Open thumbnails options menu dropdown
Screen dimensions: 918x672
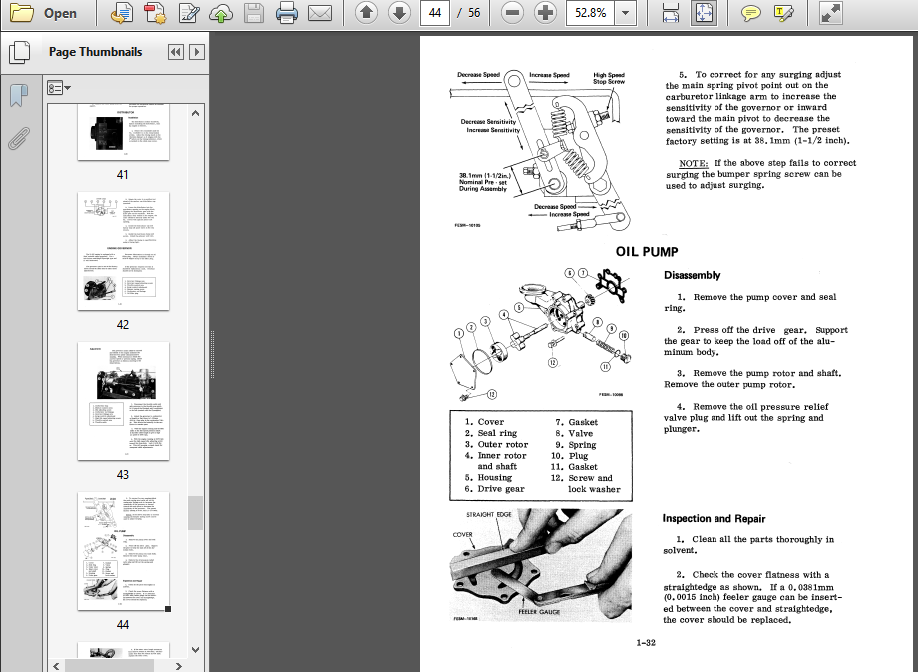click(59, 88)
